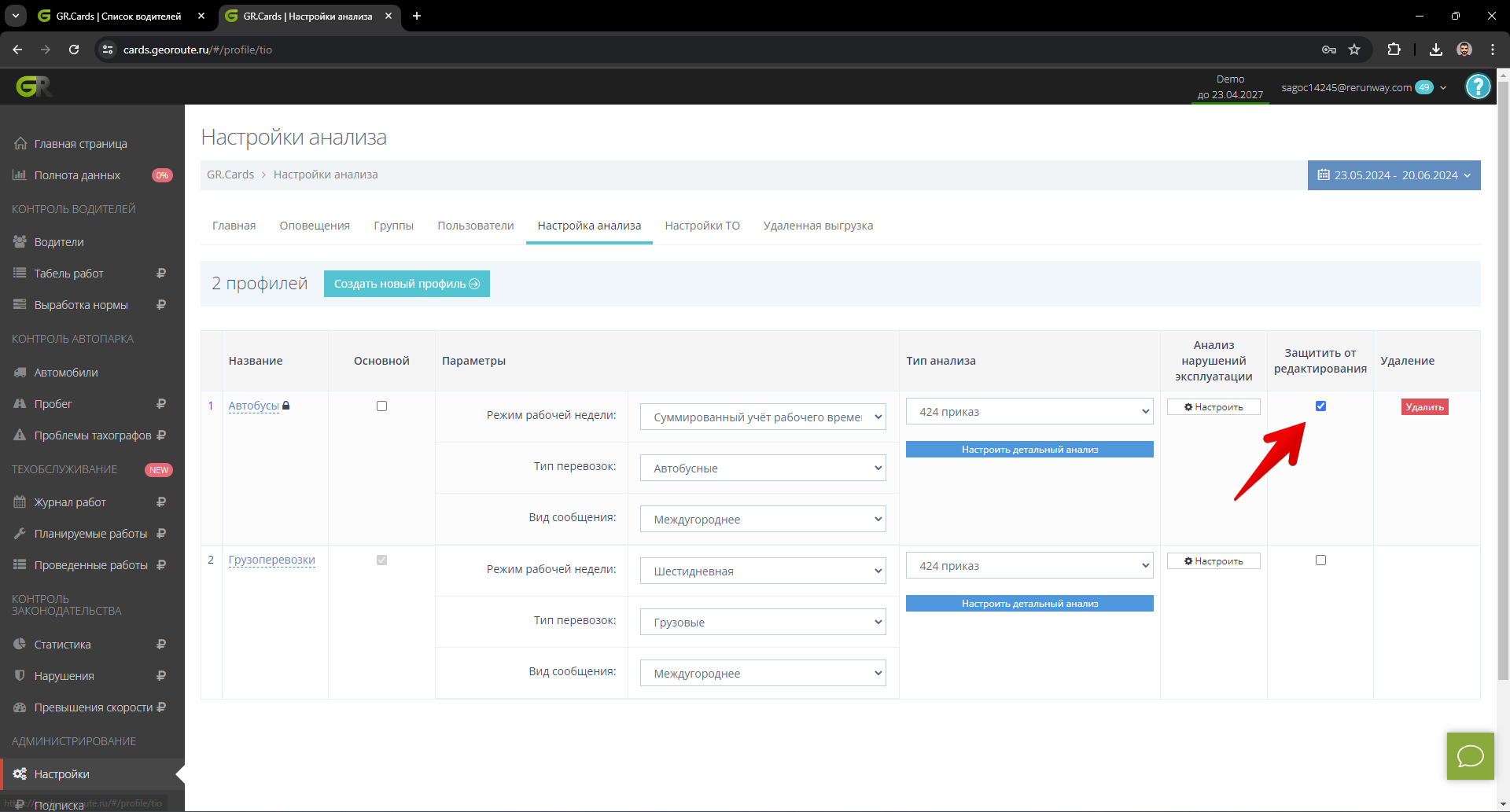The width and height of the screenshot is (1510, 812).
Task: Click the GR logo in header
Action: (x=34, y=86)
